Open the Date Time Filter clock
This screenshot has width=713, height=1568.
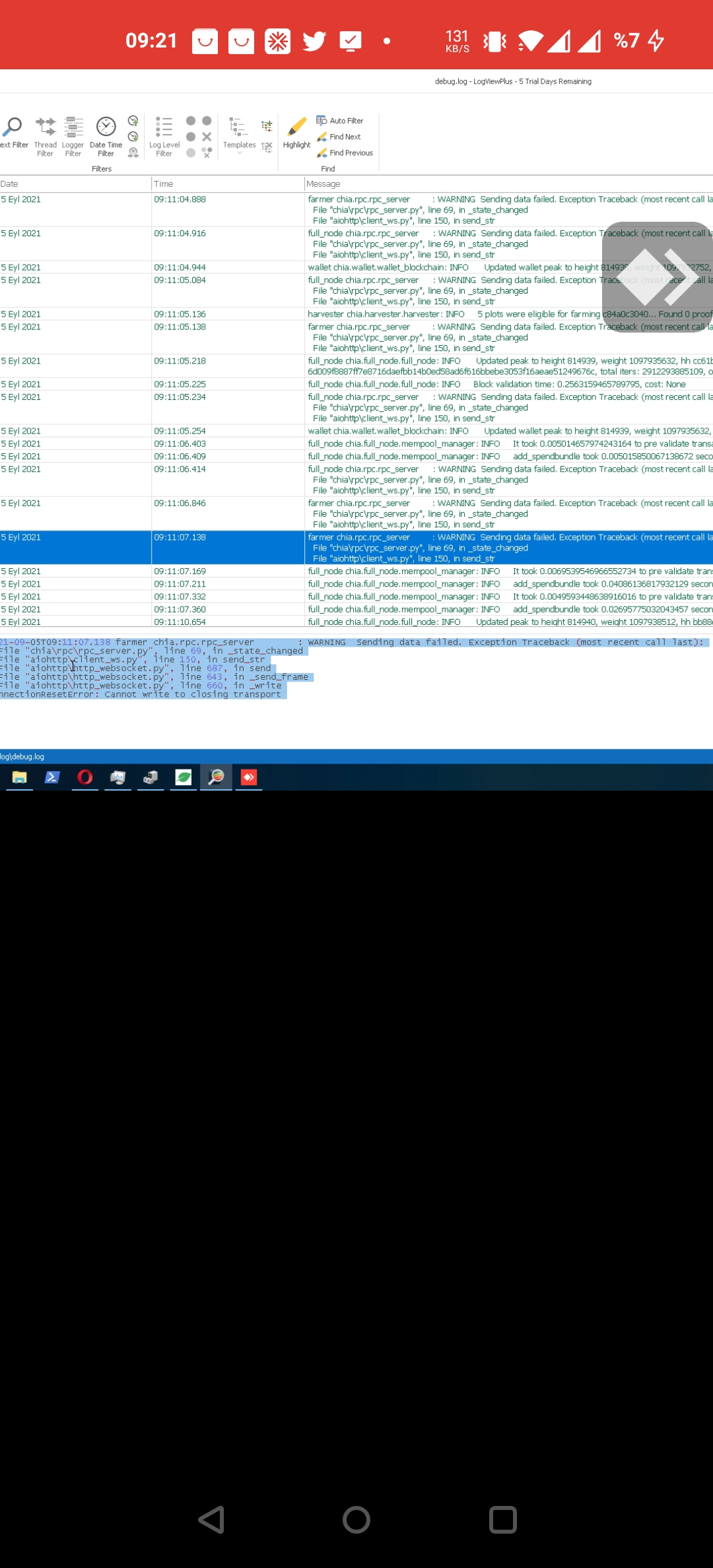pyautogui.click(x=106, y=137)
